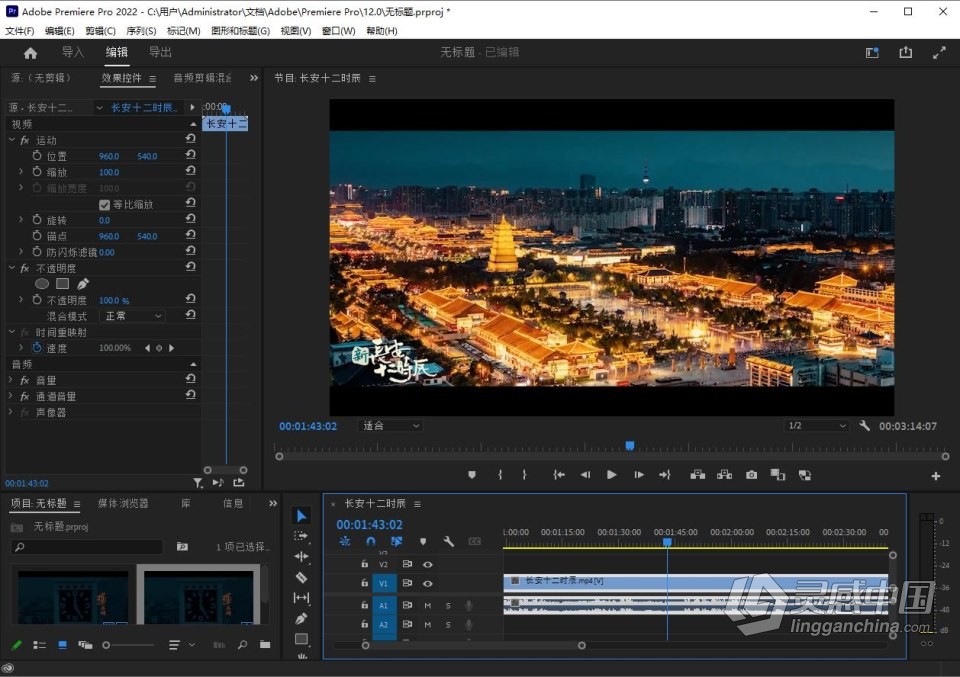Play the program monitor
The image size is (960, 677).
click(611, 475)
